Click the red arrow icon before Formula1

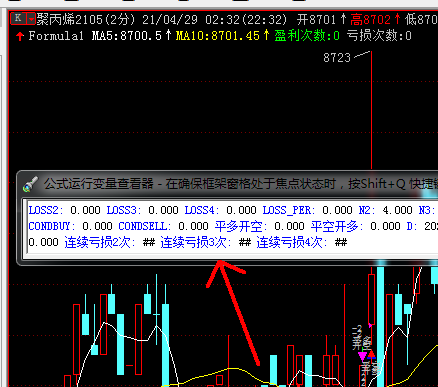tap(20, 36)
